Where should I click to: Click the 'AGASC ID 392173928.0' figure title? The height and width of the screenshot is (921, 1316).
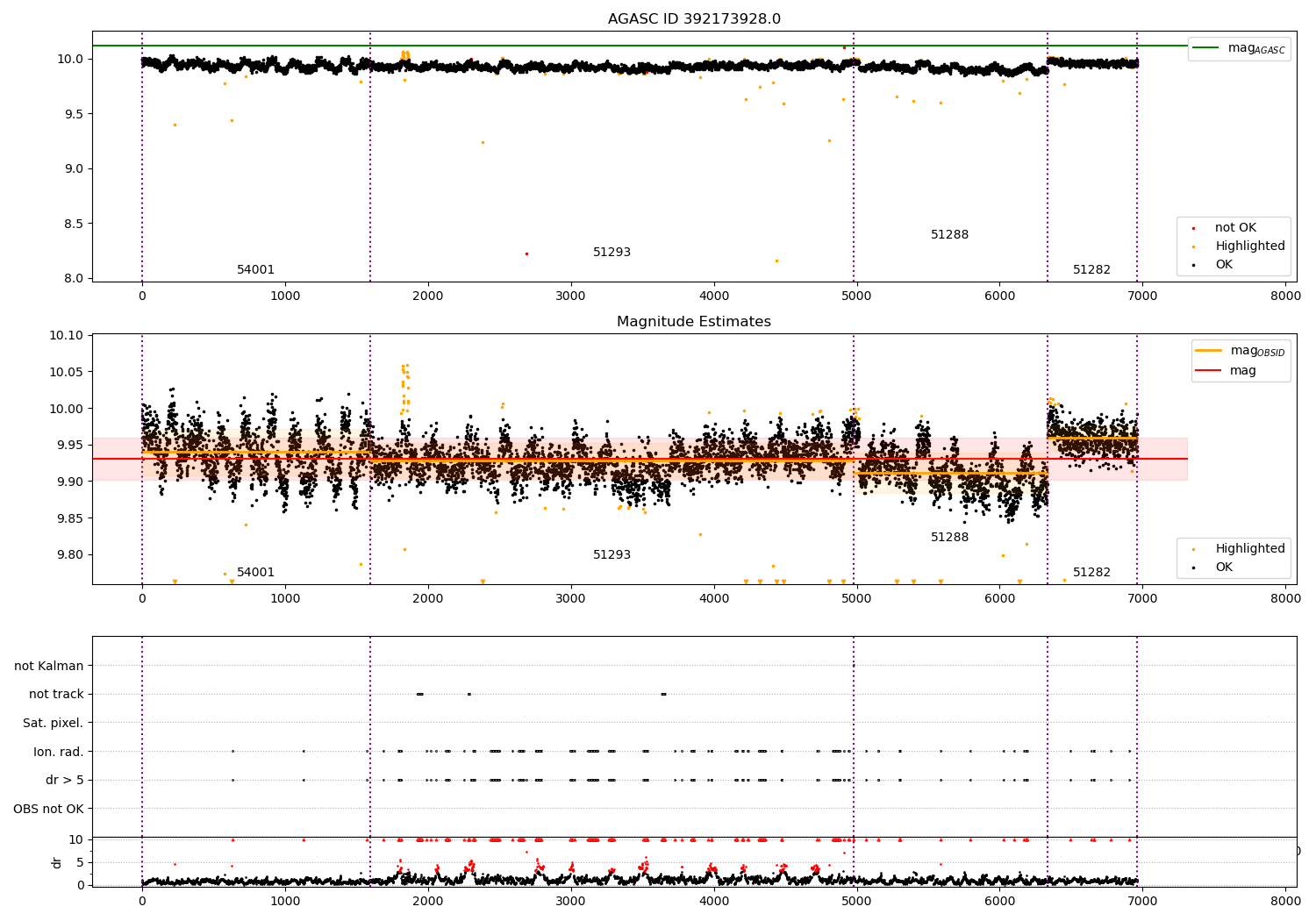[694, 19]
